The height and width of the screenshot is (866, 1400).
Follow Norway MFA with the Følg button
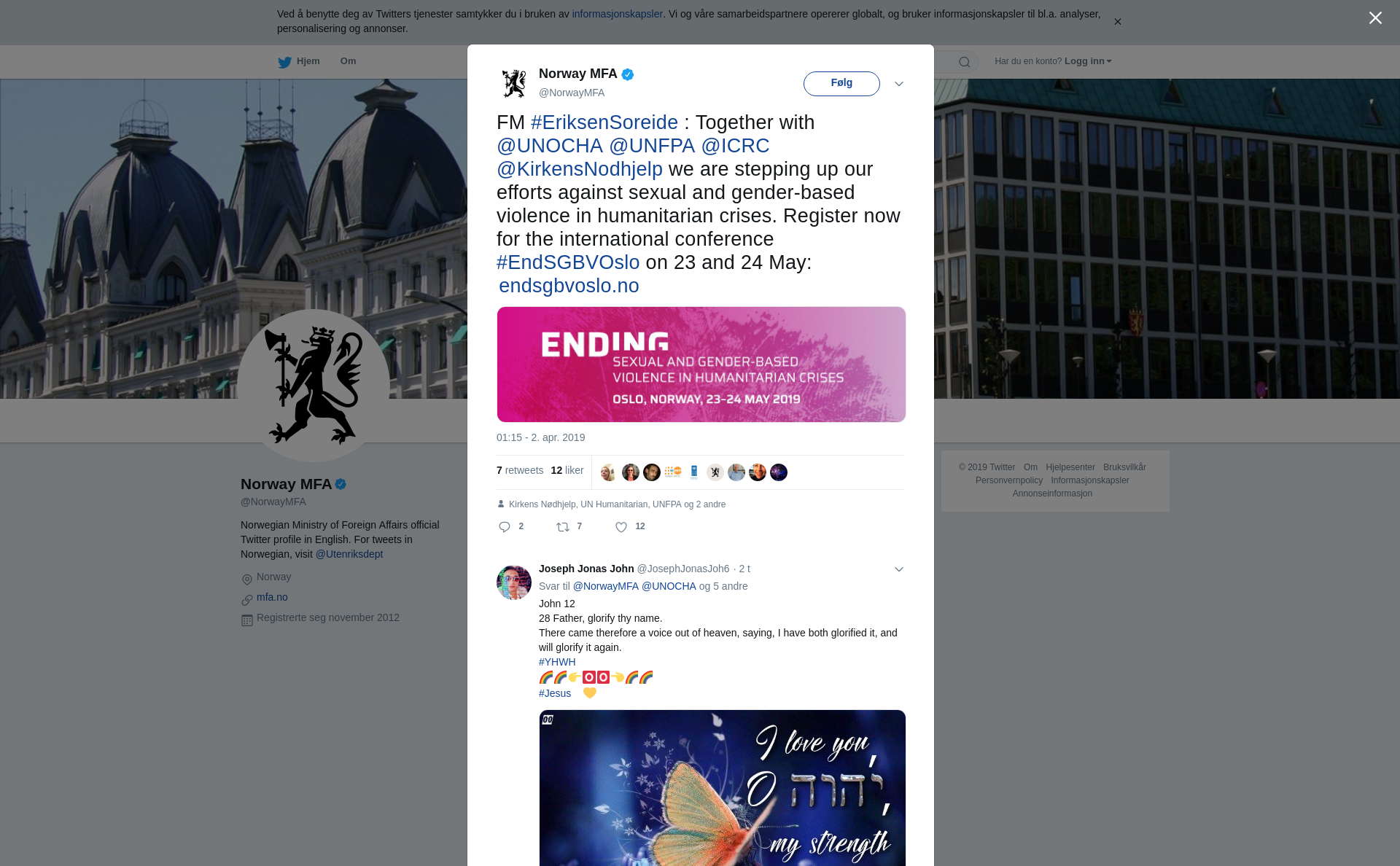pos(841,83)
